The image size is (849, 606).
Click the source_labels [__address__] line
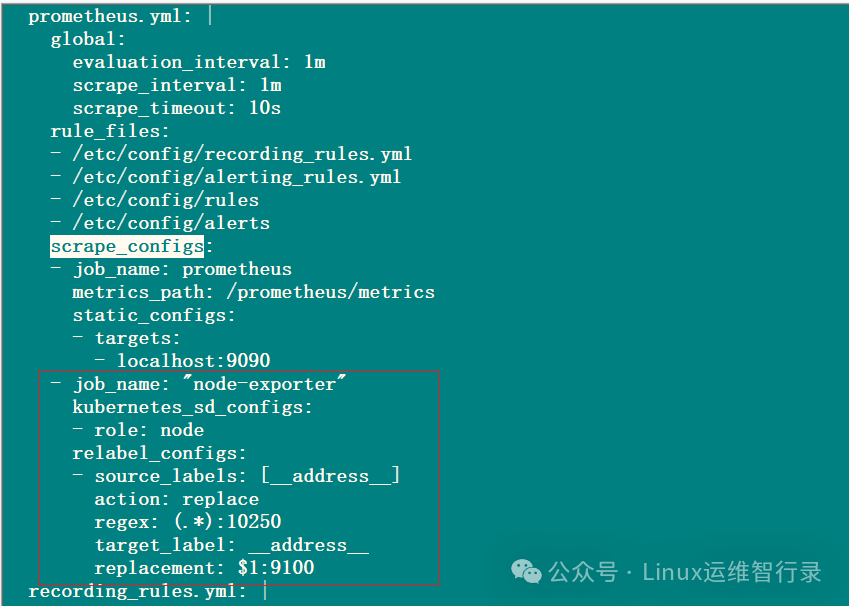[247, 475]
